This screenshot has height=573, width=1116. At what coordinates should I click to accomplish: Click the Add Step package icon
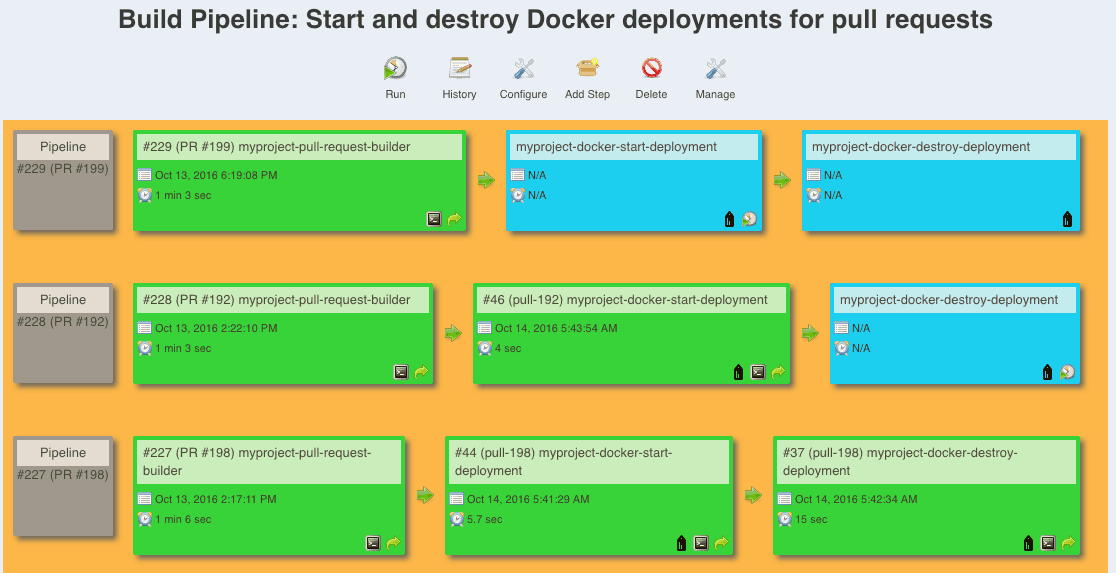point(587,69)
